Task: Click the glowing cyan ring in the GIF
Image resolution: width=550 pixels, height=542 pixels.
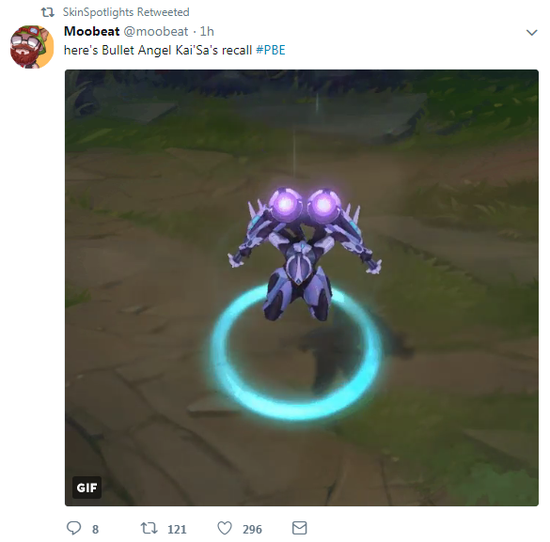Action: click(296, 353)
